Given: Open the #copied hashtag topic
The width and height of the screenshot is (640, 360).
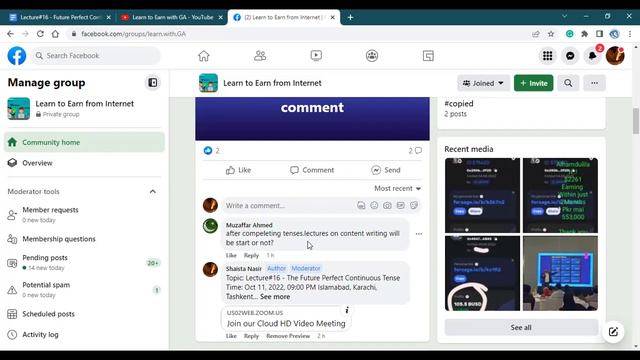Looking at the screenshot, I should (x=459, y=104).
